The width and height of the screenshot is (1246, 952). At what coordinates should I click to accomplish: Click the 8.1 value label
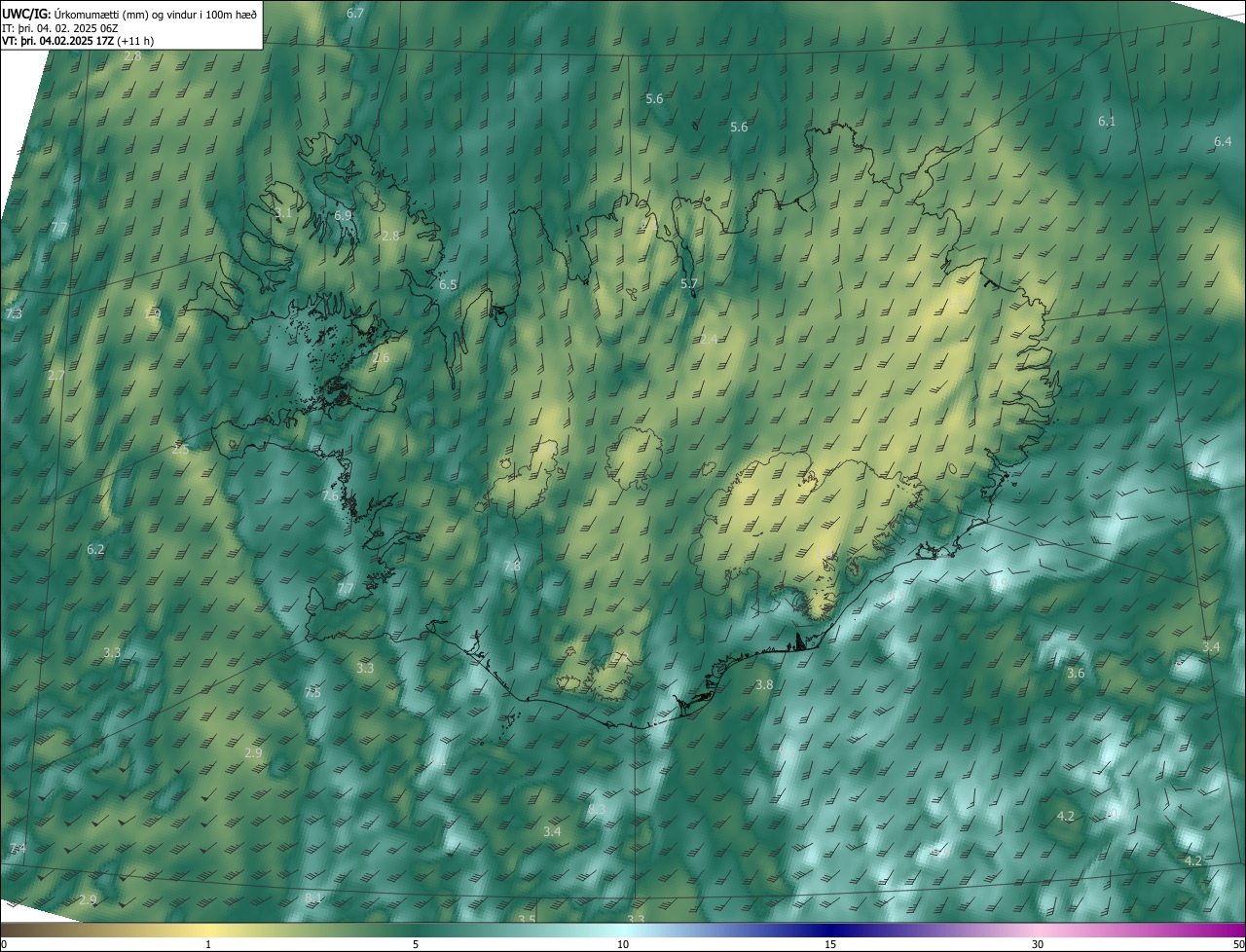click(312, 897)
